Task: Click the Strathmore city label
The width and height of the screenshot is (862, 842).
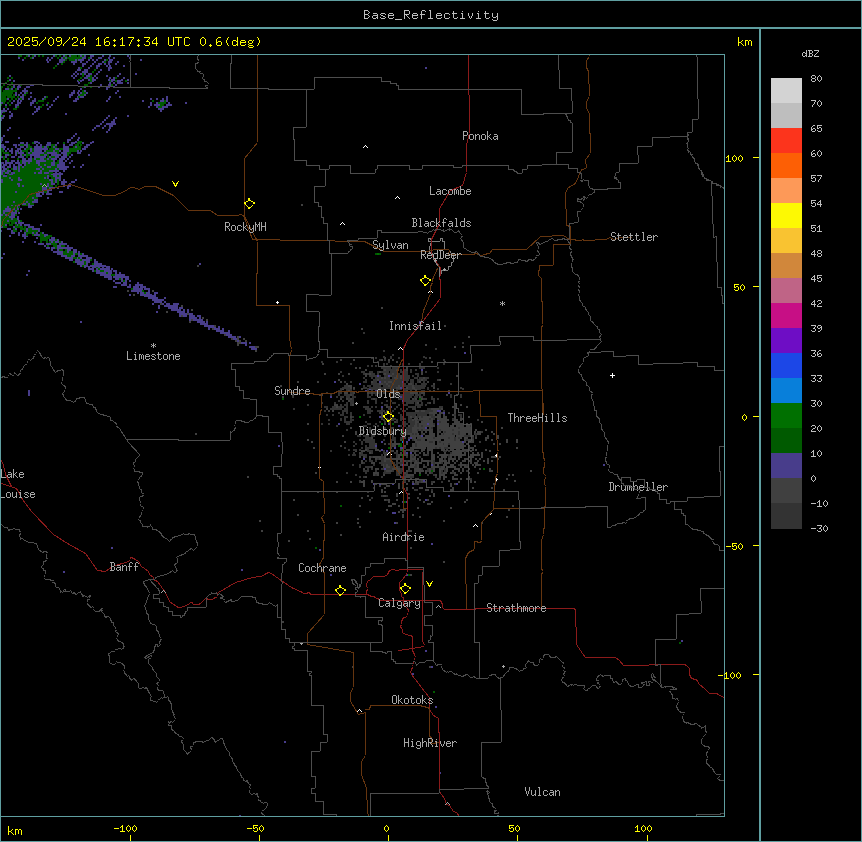Action: pos(516,608)
